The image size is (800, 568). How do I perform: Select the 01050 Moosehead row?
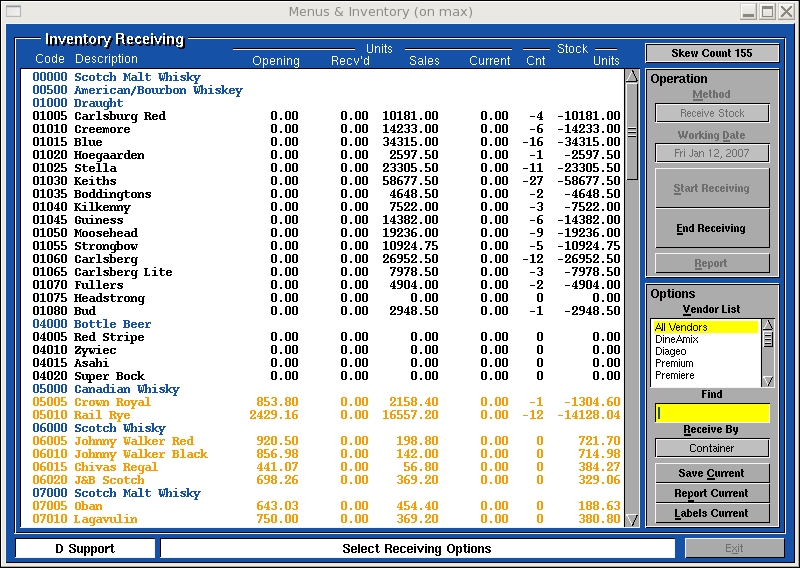coord(322,233)
